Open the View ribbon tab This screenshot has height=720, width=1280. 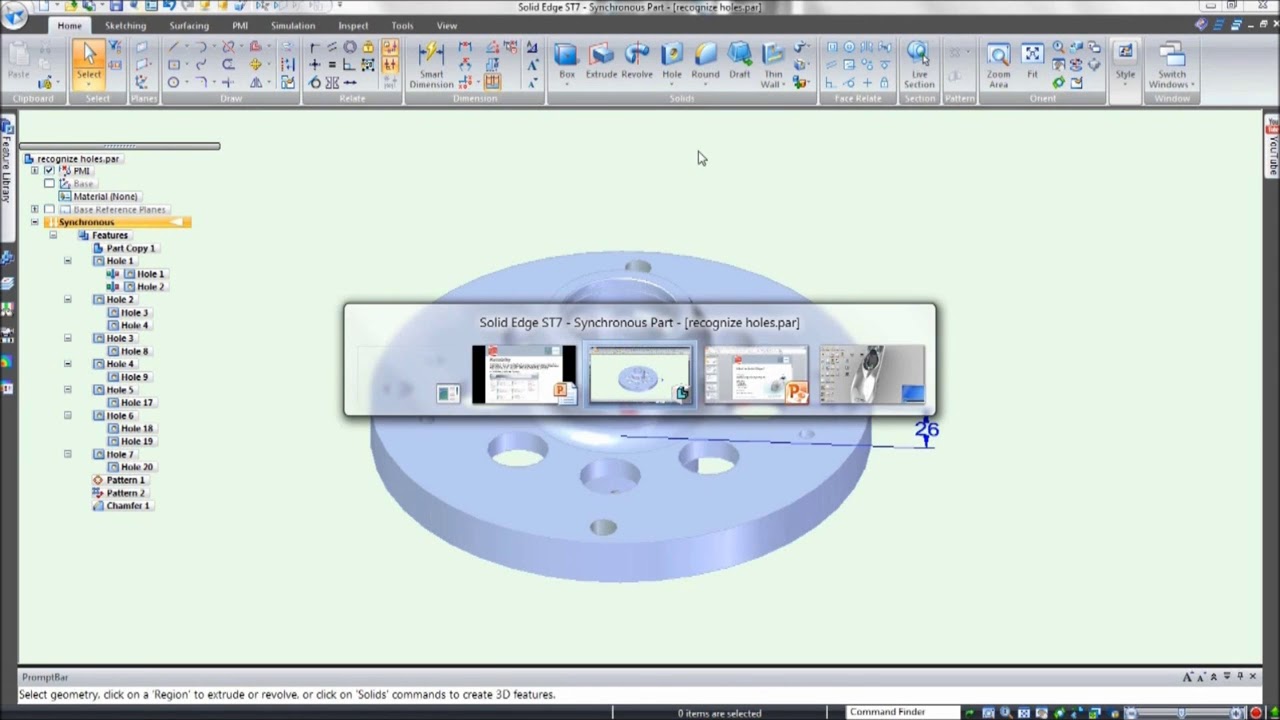tap(447, 25)
